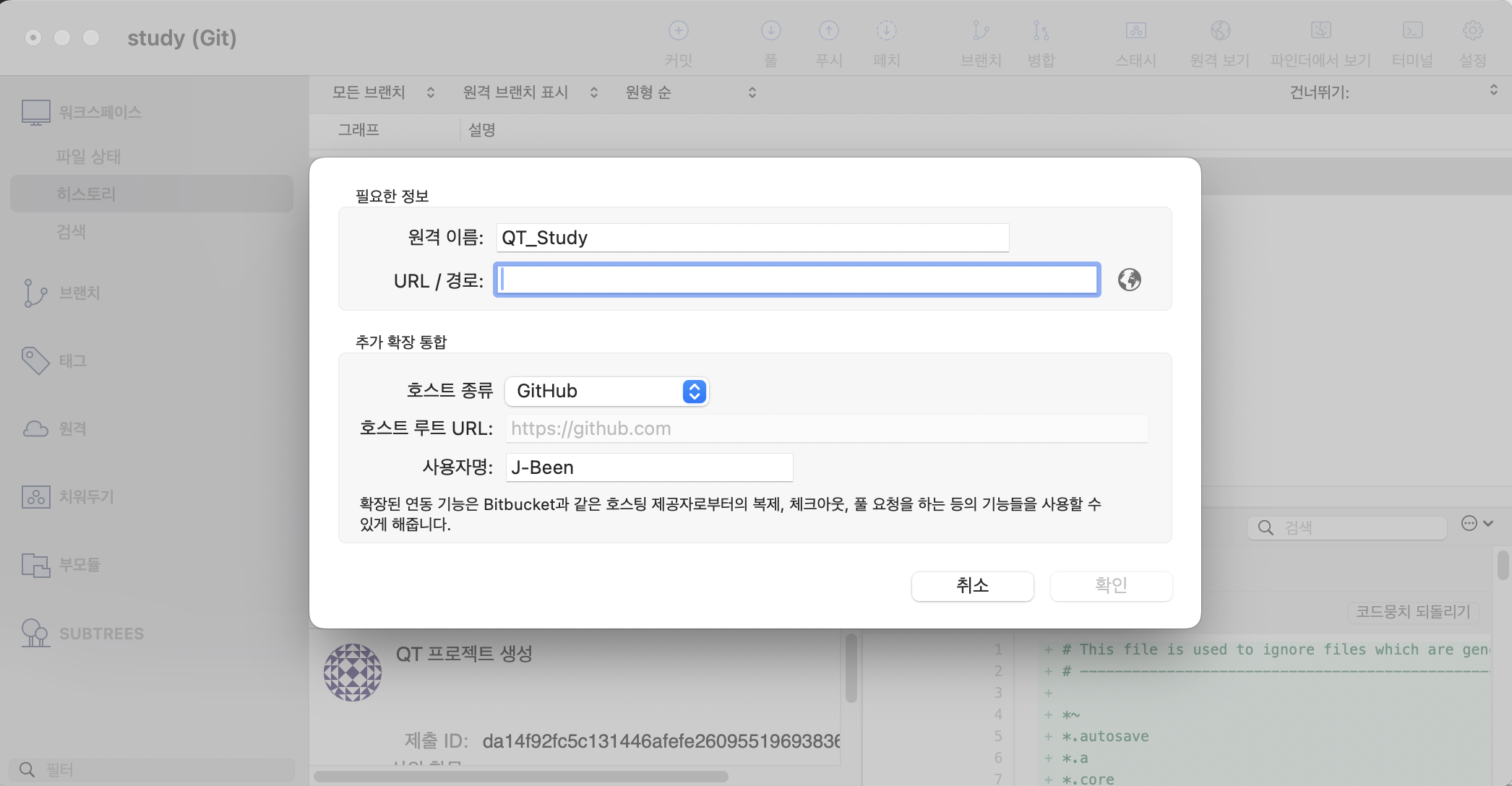Click the URL / 경로 input field
The image size is (1512, 786).
click(796, 280)
